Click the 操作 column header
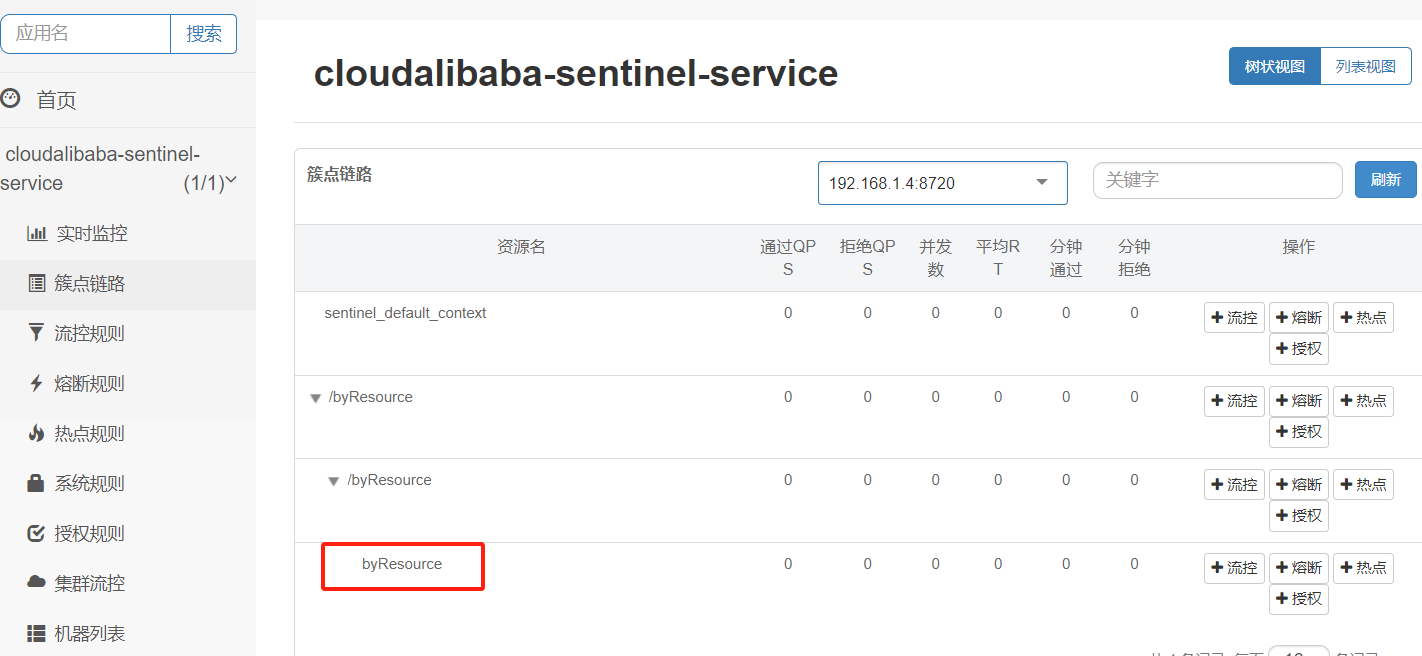 tap(1298, 247)
